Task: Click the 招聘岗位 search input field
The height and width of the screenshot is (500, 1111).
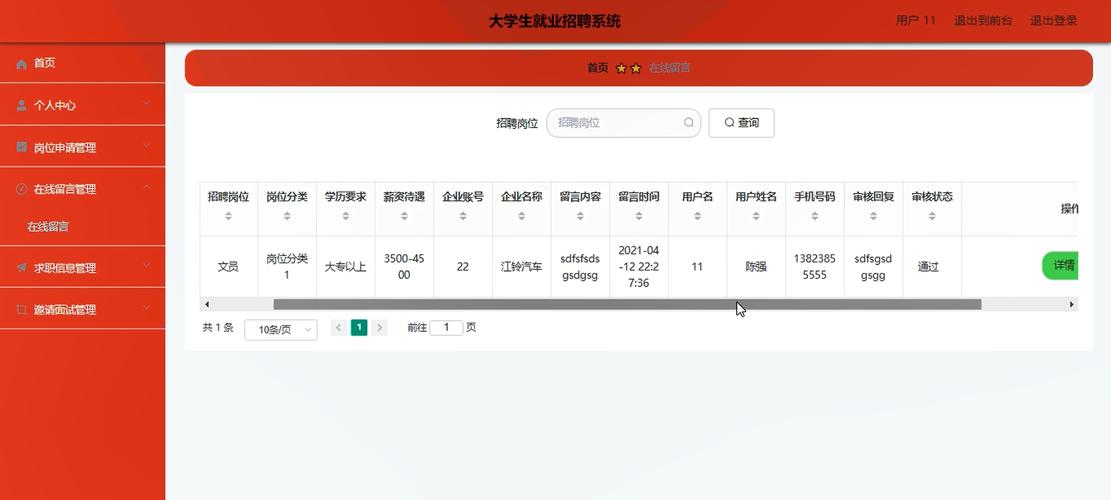Action: click(x=616, y=123)
